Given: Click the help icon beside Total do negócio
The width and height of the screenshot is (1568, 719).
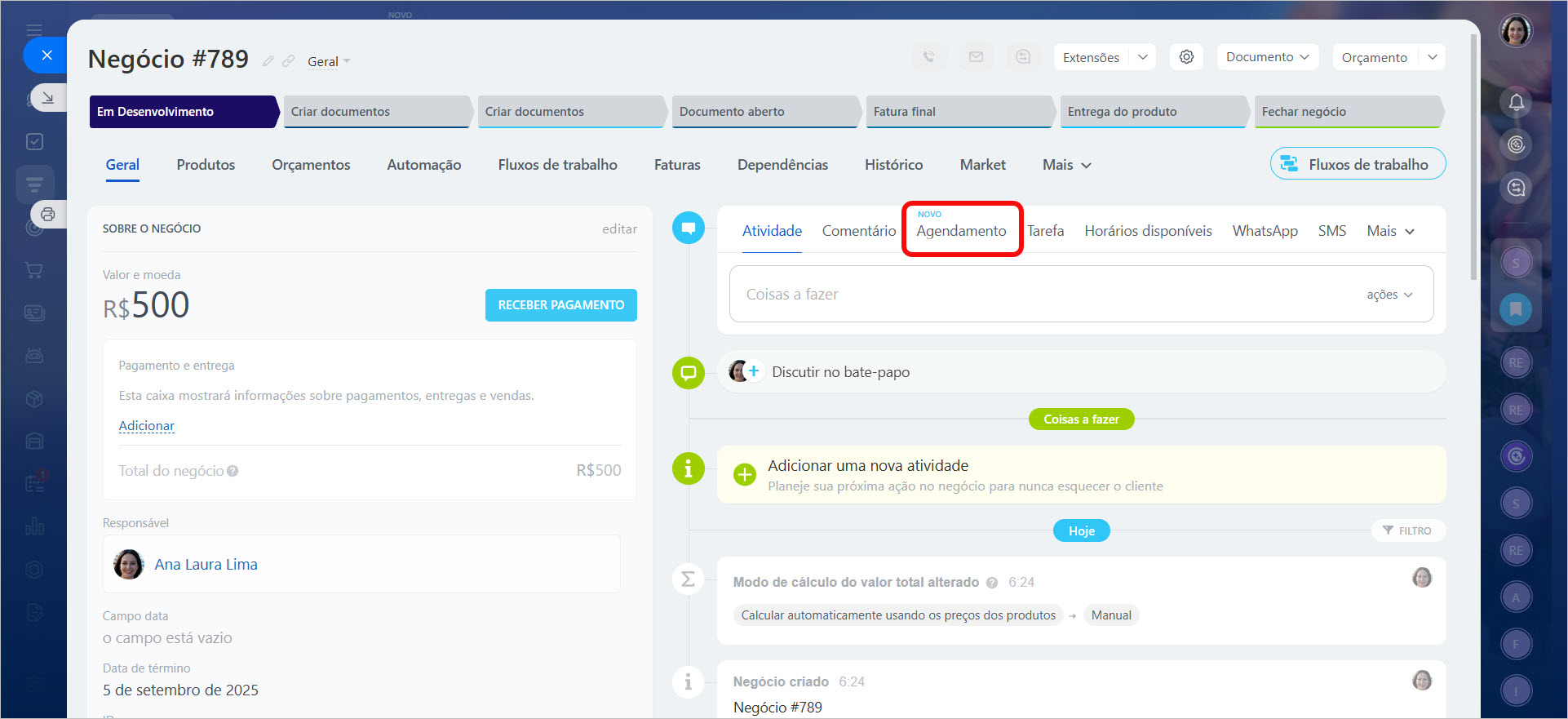Looking at the screenshot, I should pyautogui.click(x=233, y=471).
